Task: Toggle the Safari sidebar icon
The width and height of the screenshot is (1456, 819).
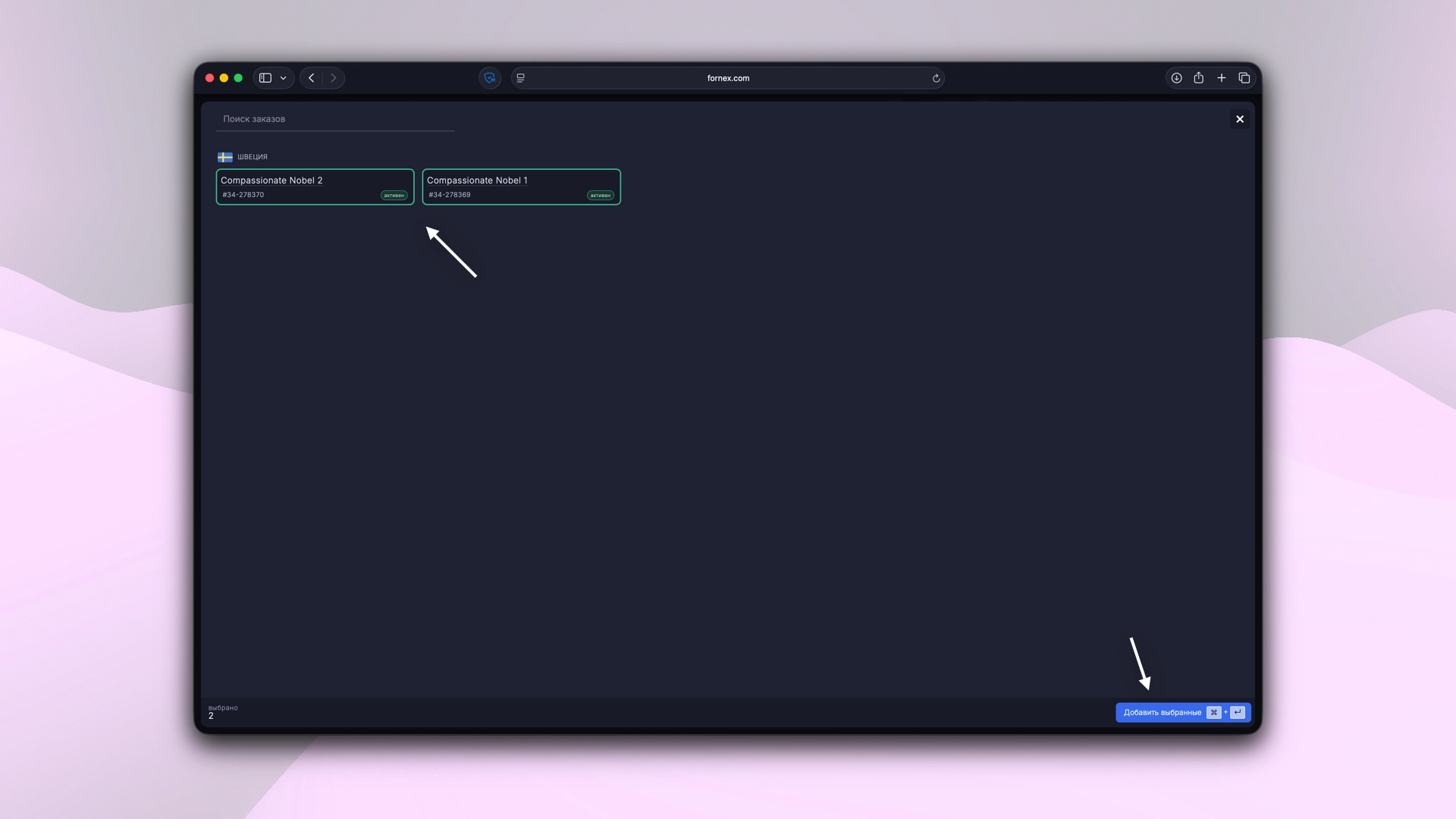Action: pyautogui.click(x=265, y=78)
